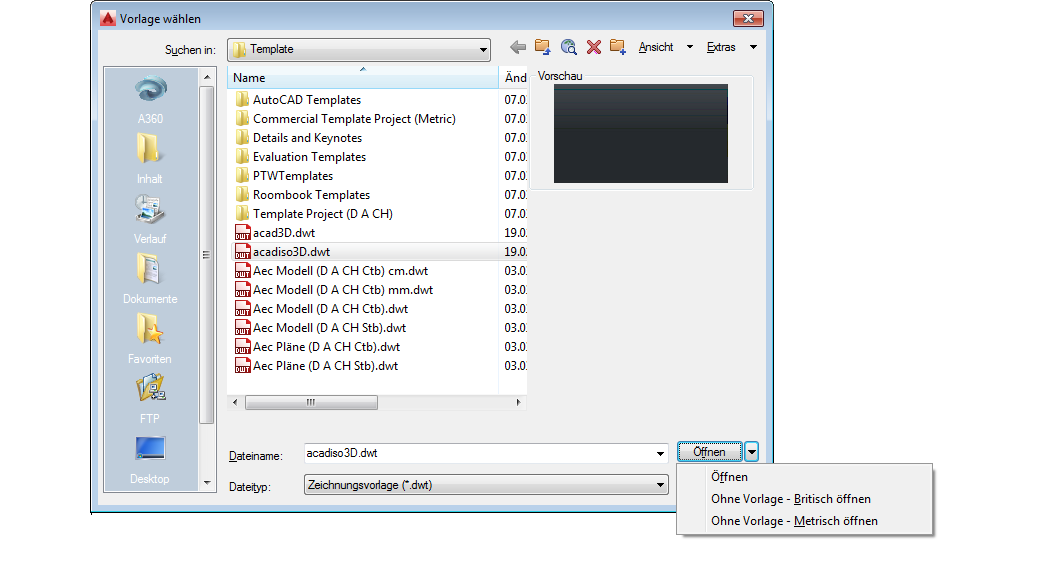Click the horizontal scrollbar thumb in file list
This screenshot has height=567, width=1061.
pos(311,403)
